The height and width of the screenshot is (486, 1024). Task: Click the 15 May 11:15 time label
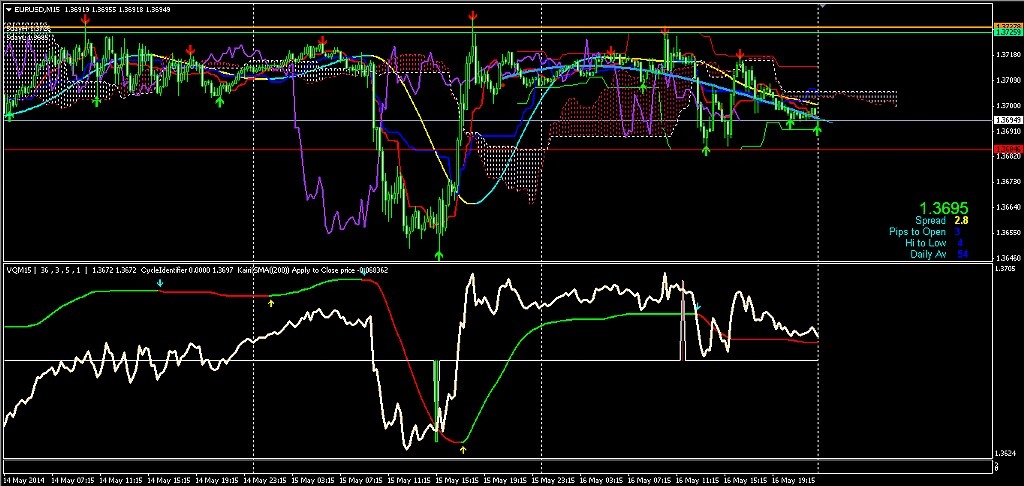(410, 480)
